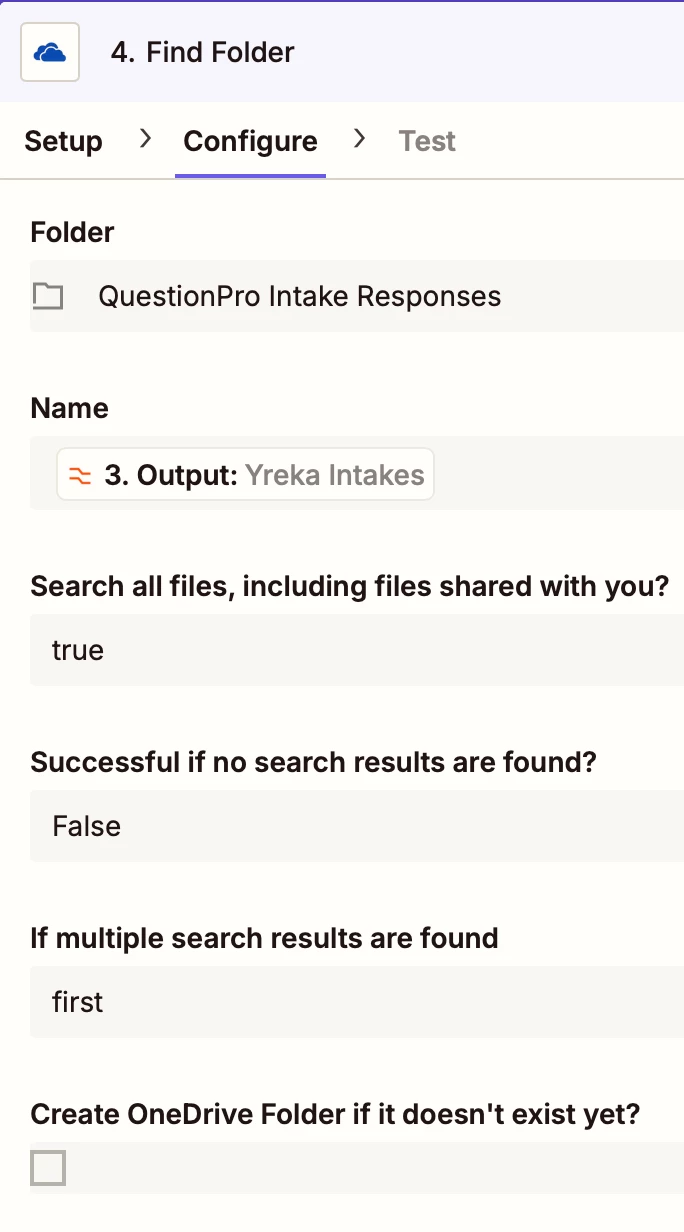Click the OneDrive cloud app icon

(50, 52)
